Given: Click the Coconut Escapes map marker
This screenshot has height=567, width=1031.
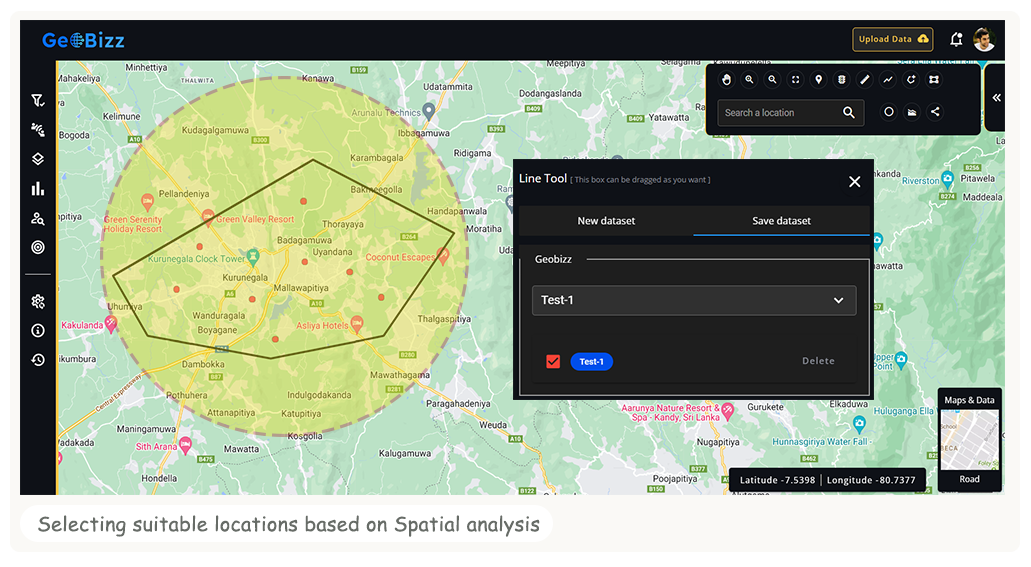Looking at the screenshot, I should [x=443, y=255].
